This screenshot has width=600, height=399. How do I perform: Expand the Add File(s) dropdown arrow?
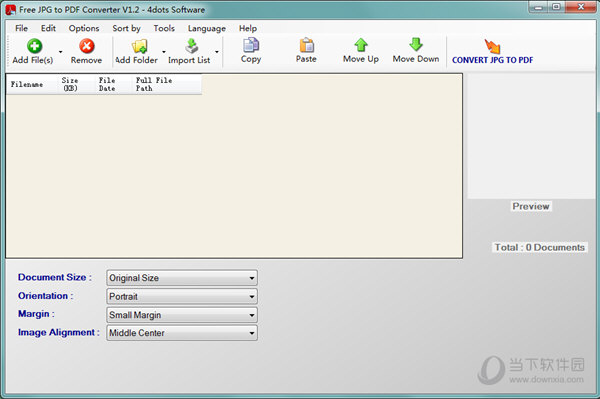(x=60, y=52)
